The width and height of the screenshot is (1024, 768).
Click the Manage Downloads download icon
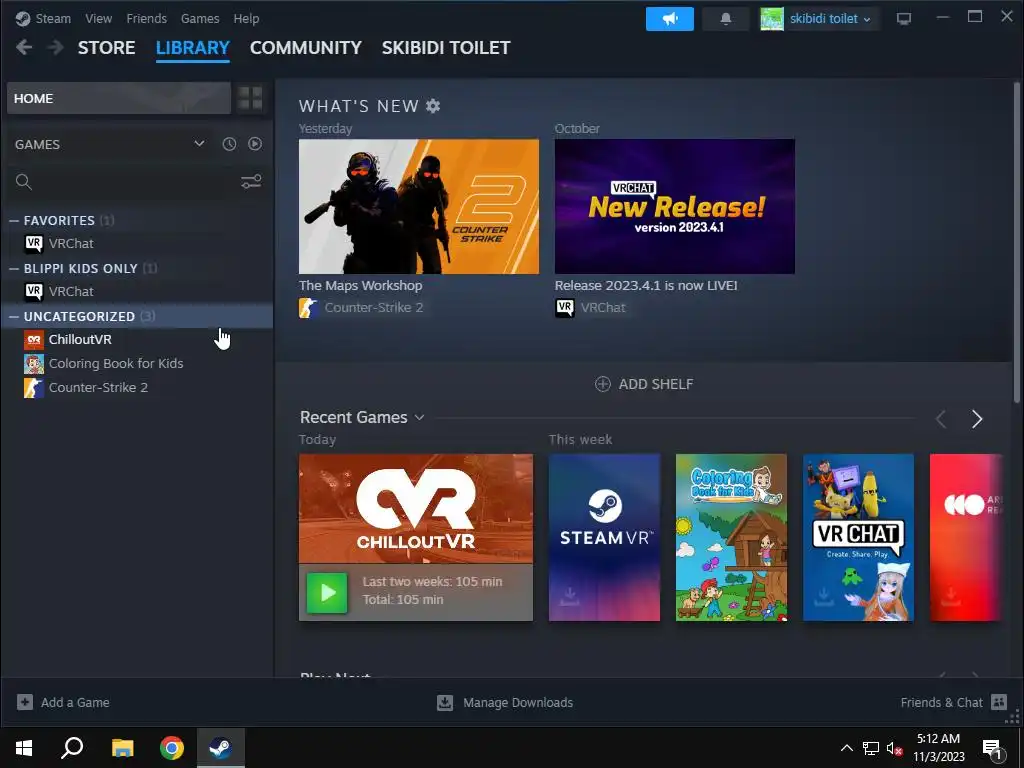point(445,702)
